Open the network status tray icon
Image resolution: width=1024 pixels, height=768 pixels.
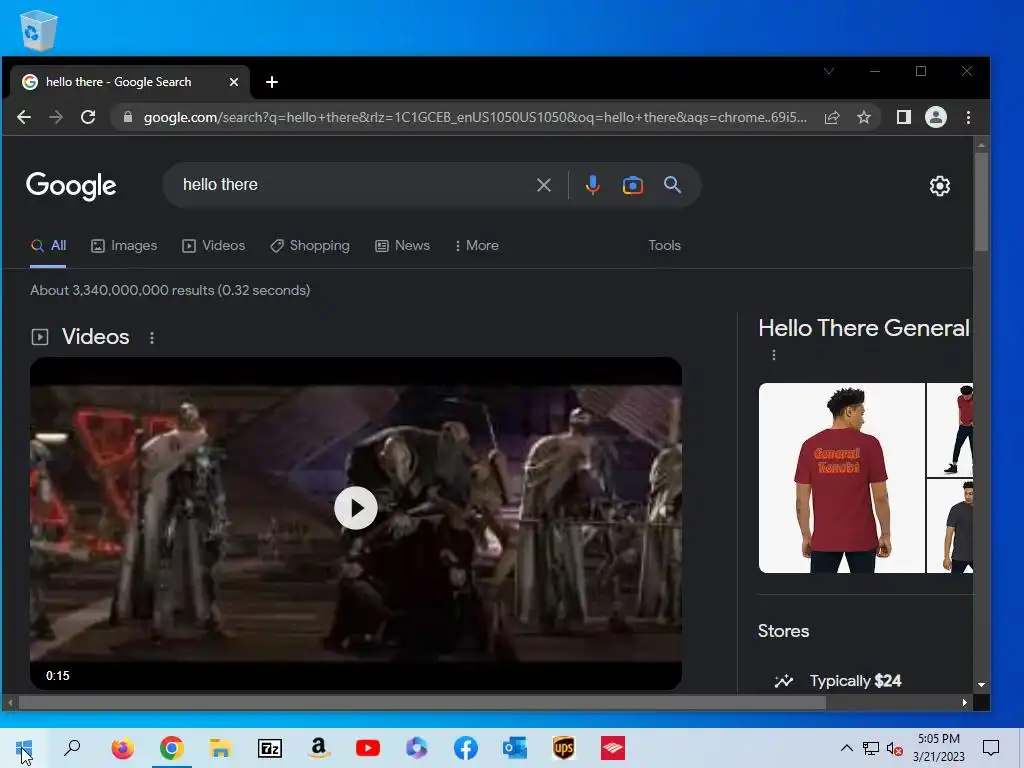[x=871, y=748]
